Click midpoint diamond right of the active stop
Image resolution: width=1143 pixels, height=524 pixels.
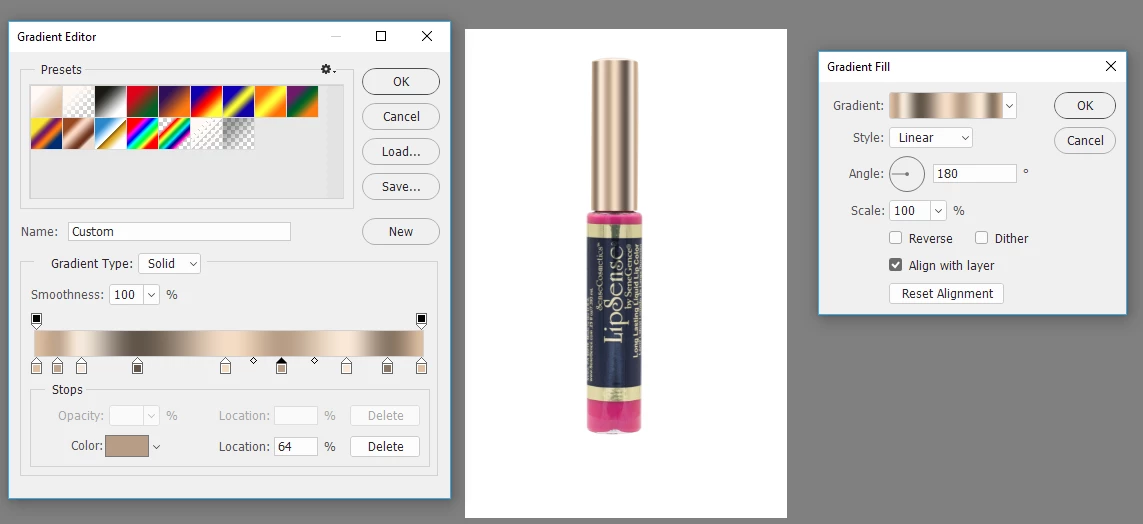(x=314, y=361)
